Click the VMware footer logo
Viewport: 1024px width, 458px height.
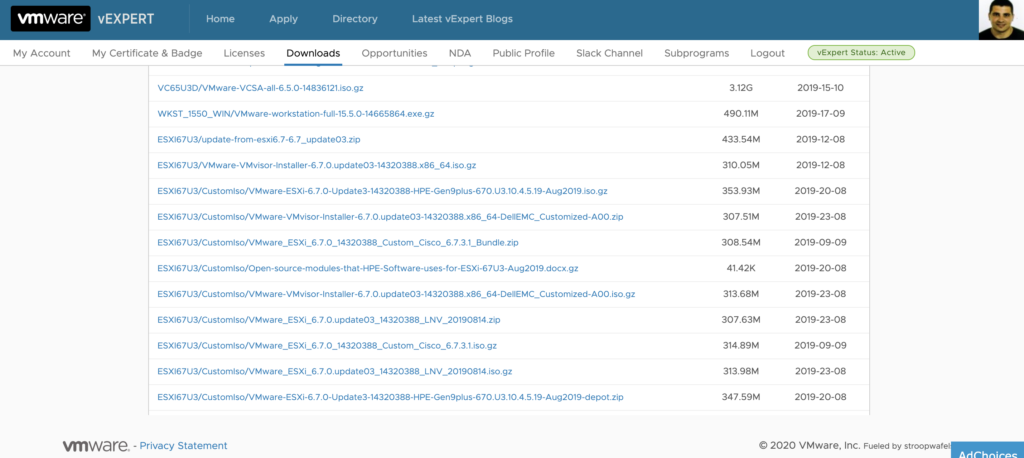96,446
